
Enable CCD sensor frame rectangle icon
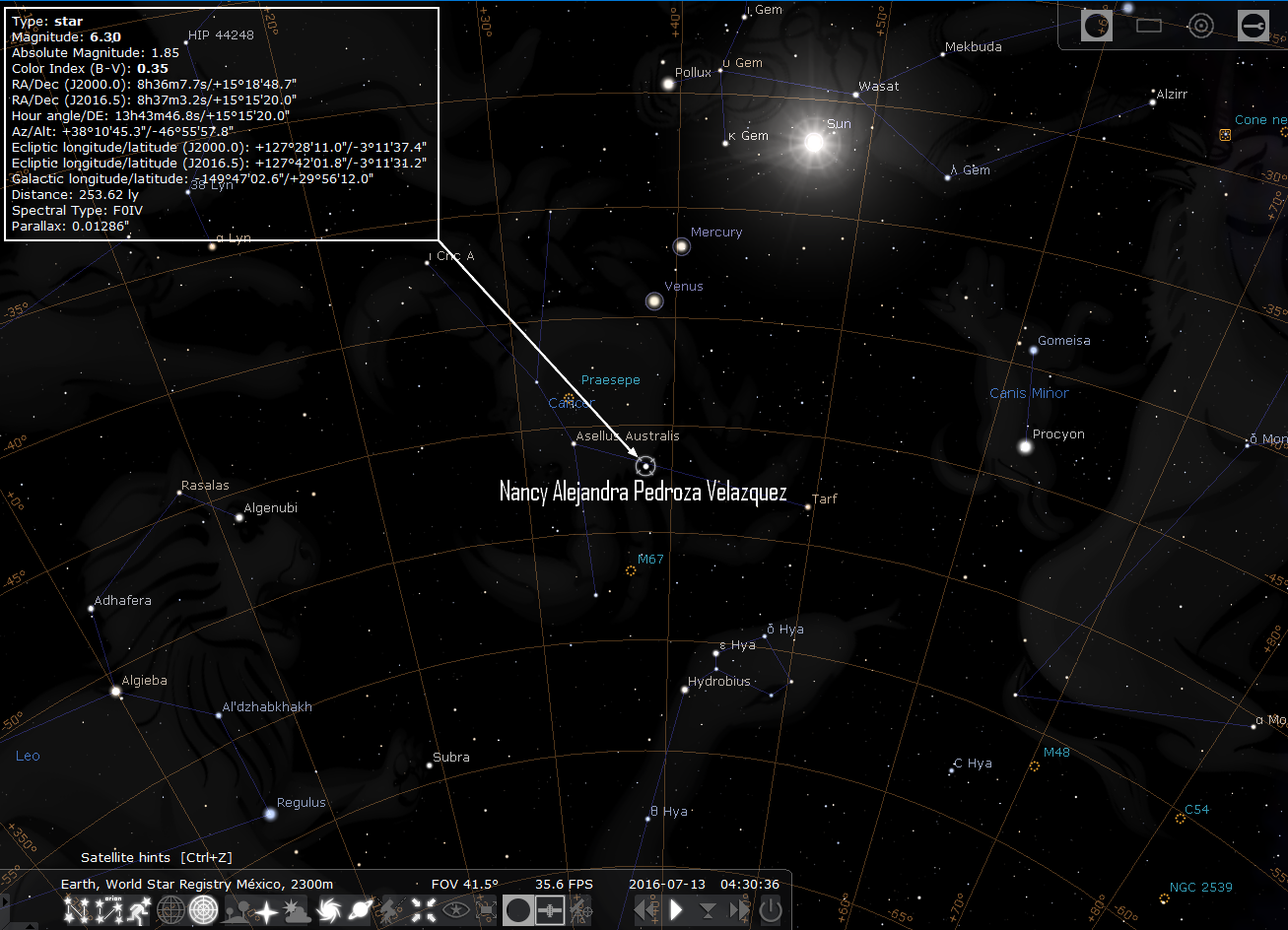[x=1149, y=26]
